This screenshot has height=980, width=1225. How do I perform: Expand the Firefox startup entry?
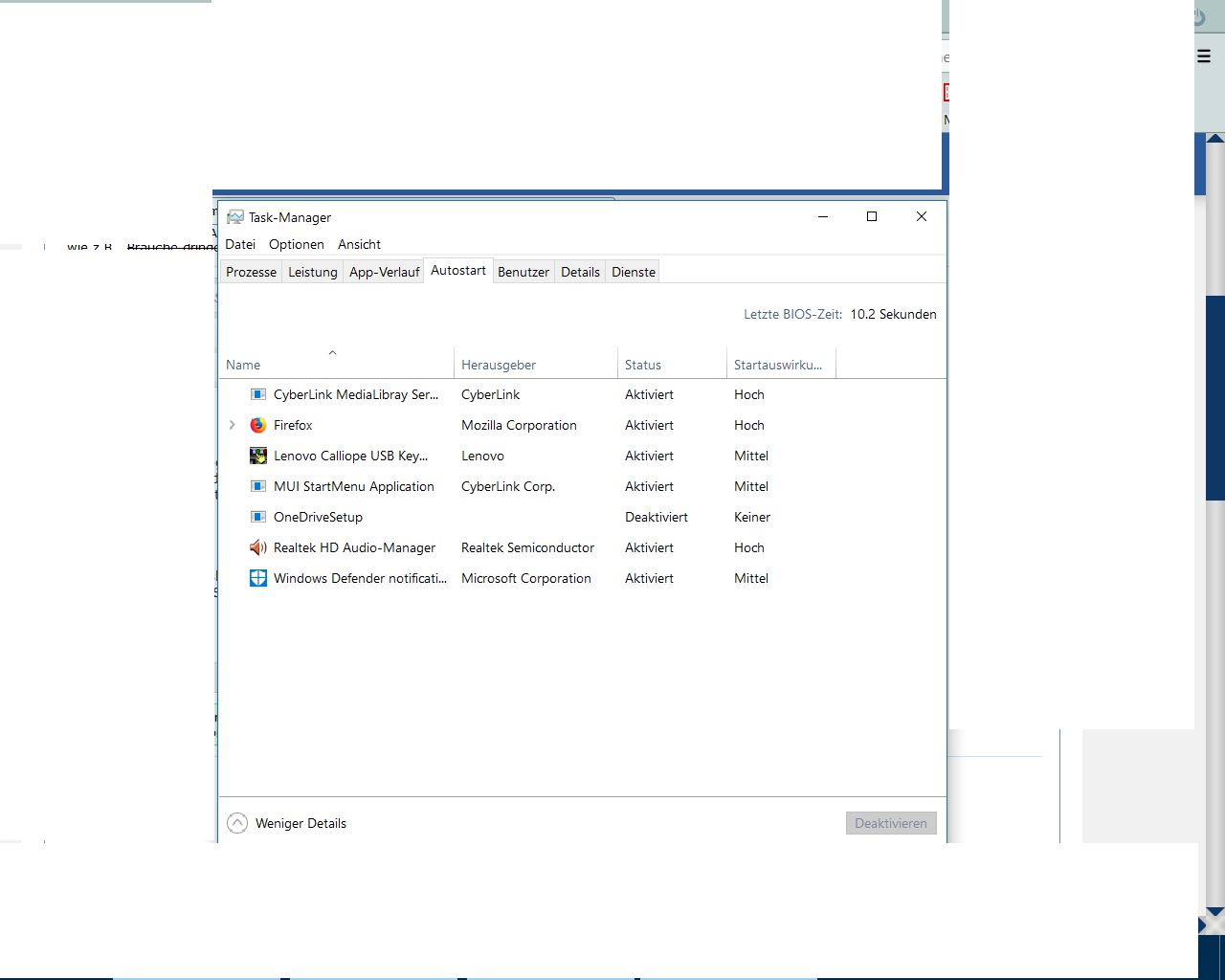tap(232, 425)
